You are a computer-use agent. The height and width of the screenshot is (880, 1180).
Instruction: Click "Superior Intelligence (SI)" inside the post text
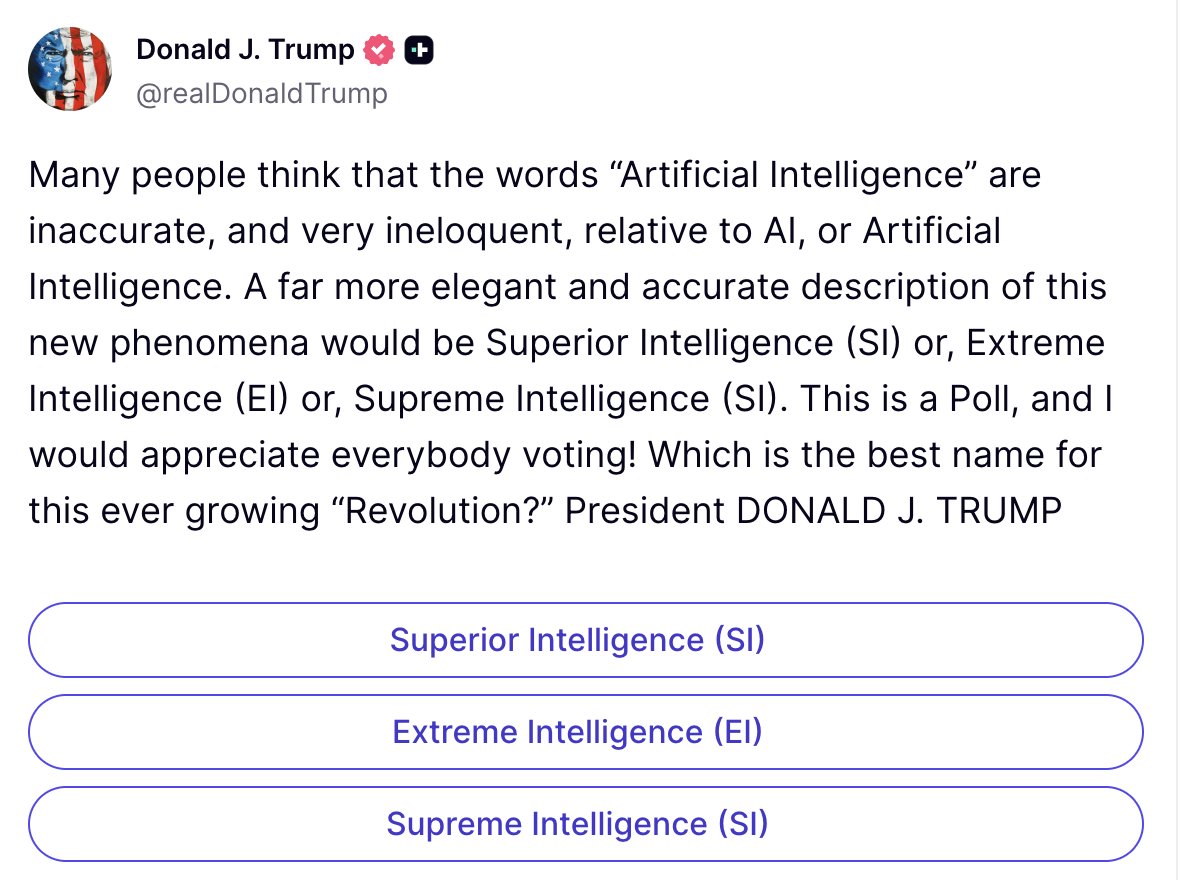tap(693, 343)
